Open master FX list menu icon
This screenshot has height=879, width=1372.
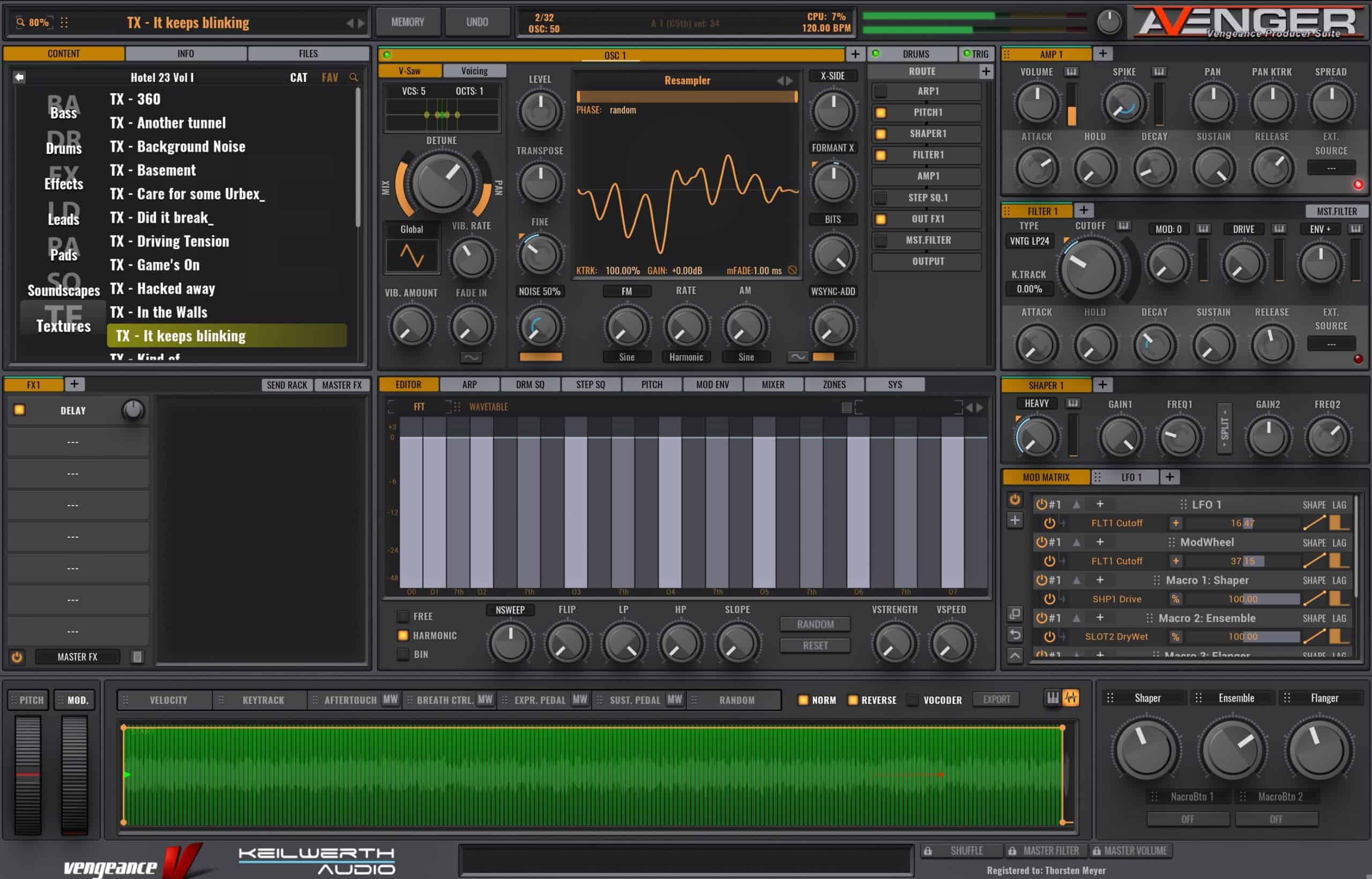[137, 657]
